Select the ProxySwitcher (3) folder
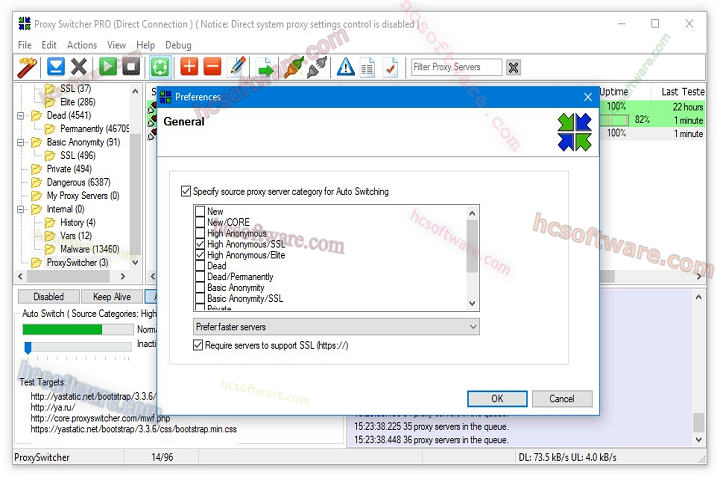720x480 pixels. point(77,263)
